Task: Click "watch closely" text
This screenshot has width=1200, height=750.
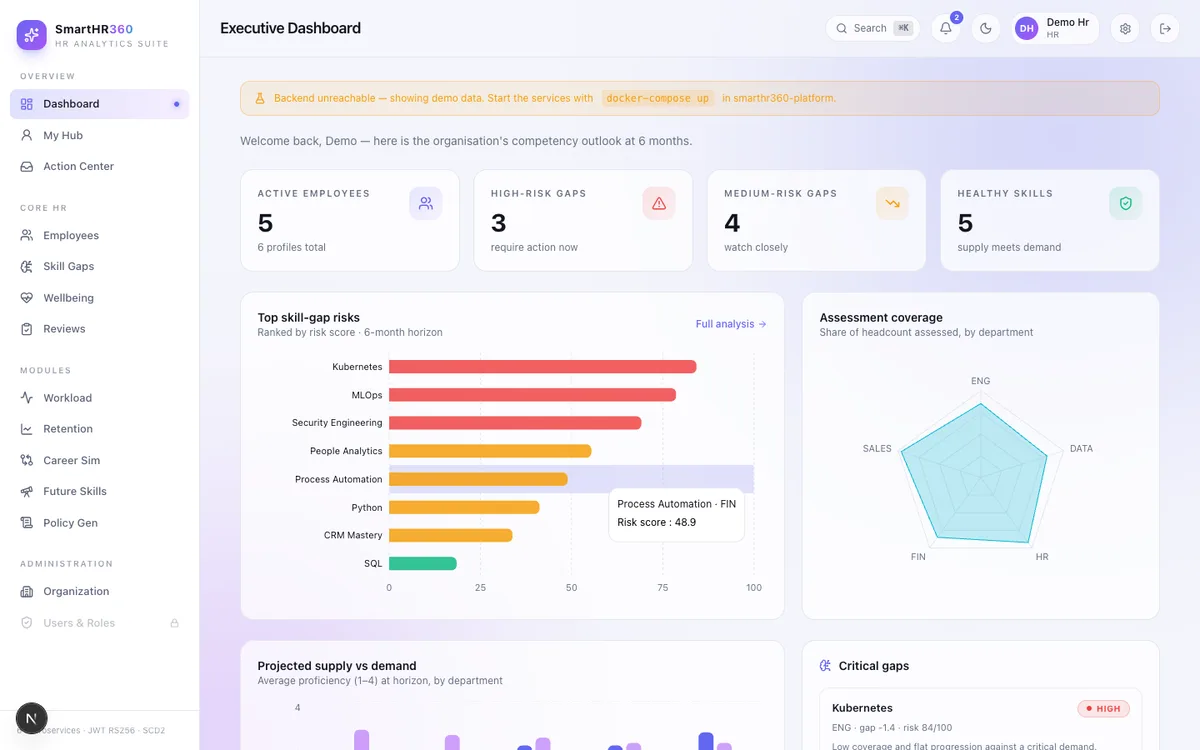Action: 756,247
